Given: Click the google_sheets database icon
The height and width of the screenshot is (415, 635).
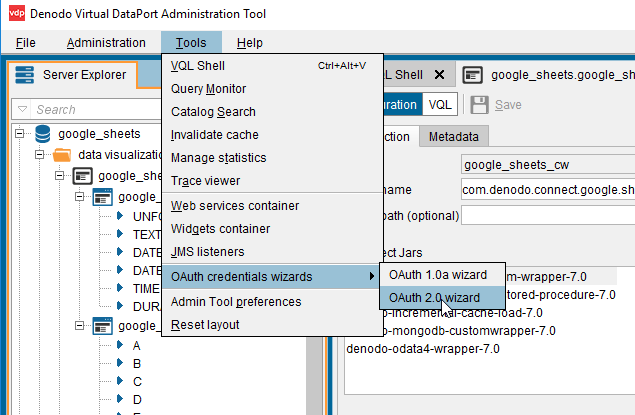Looking at the screenshot, I should click(43, 134).
